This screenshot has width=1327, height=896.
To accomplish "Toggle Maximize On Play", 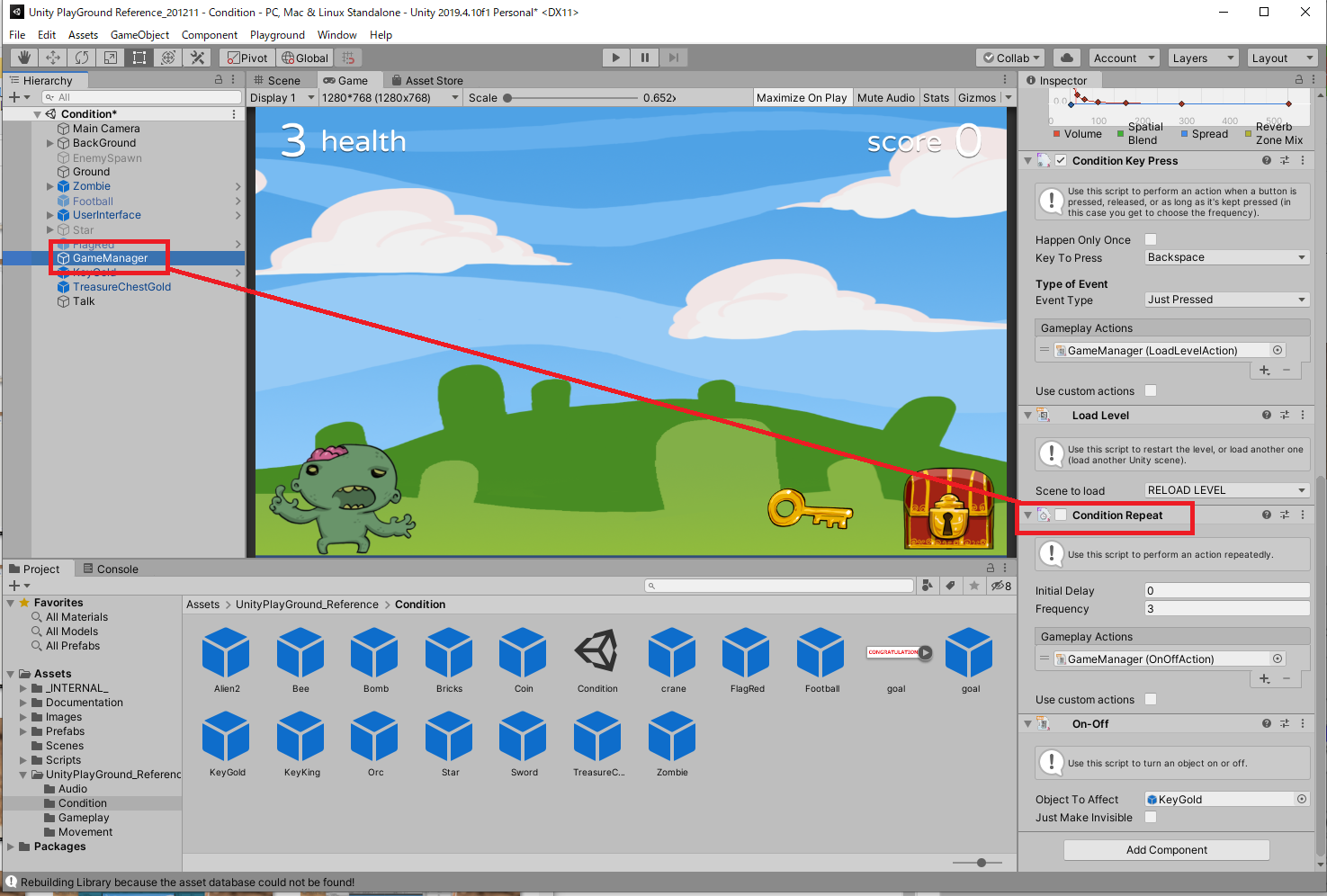I will [802, 97].
